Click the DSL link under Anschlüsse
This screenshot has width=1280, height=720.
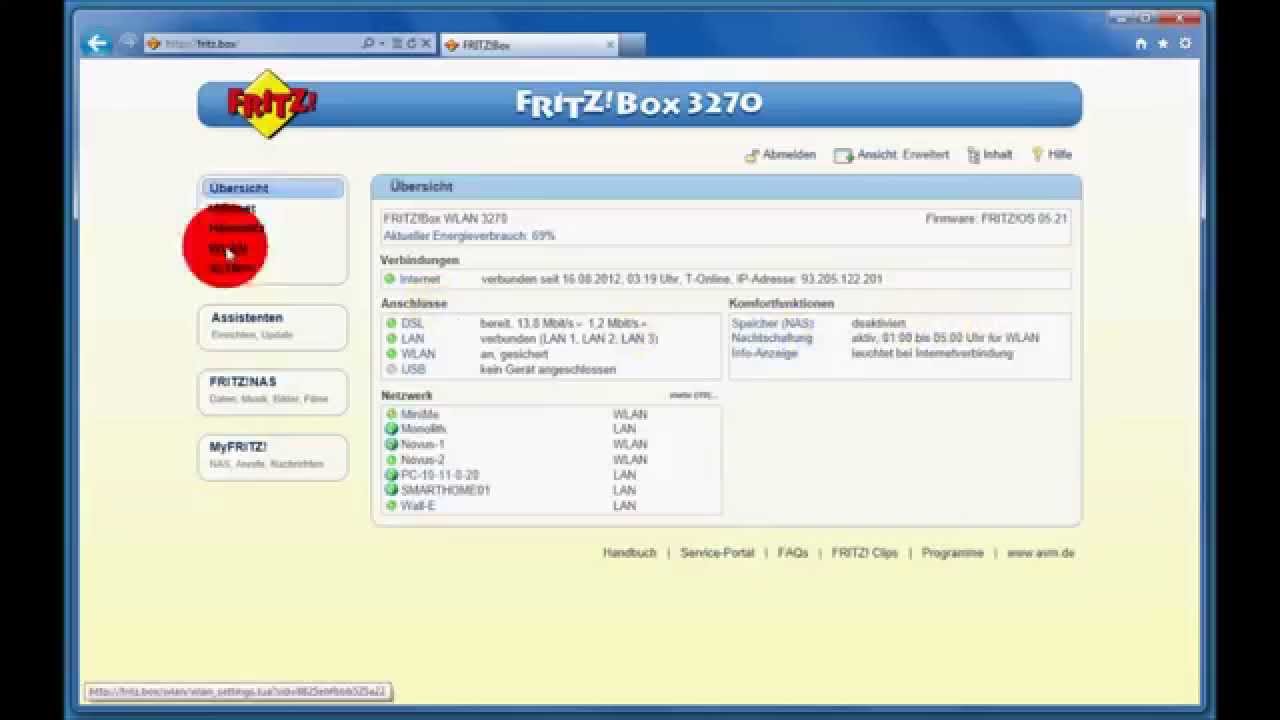point(412,324)
